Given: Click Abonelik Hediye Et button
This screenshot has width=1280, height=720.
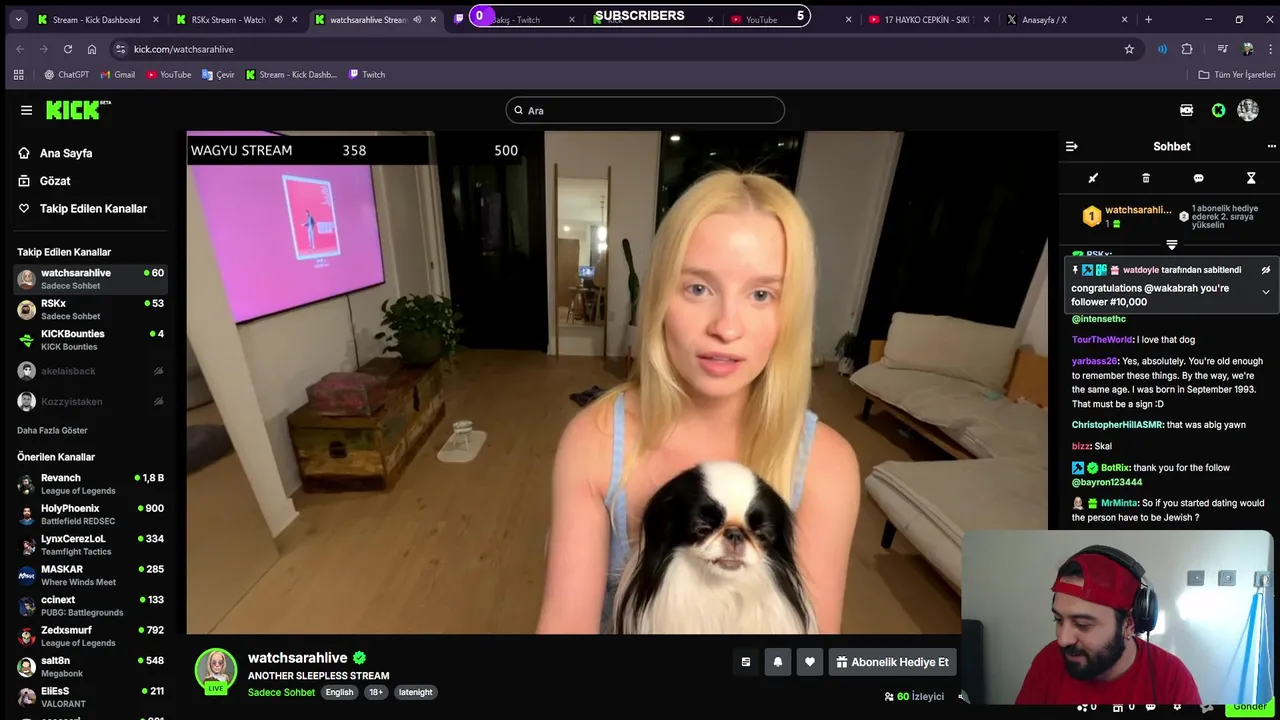Looking at the screenshot, I should 892,662.
